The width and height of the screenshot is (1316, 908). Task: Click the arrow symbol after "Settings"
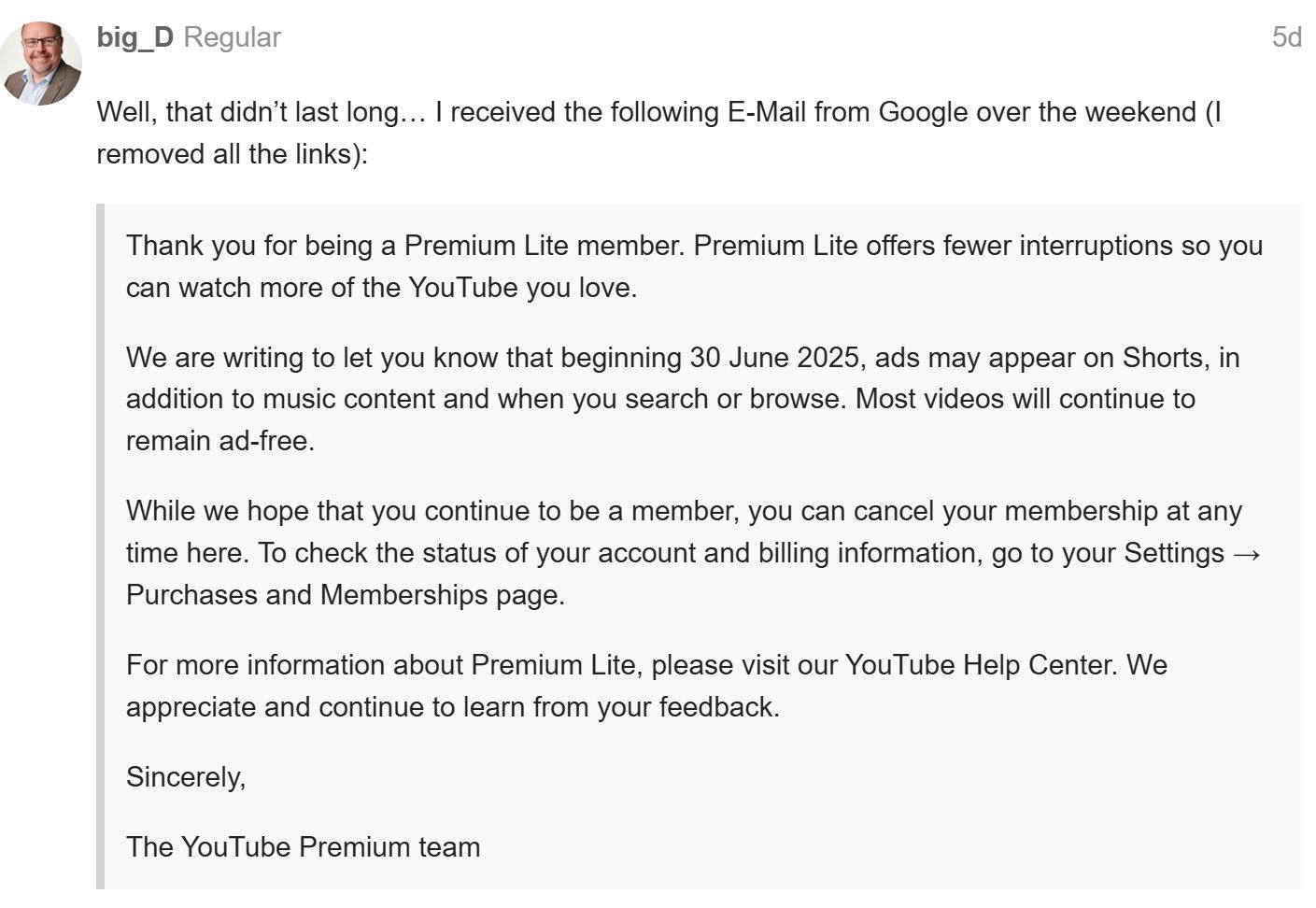pos(1247,553)
